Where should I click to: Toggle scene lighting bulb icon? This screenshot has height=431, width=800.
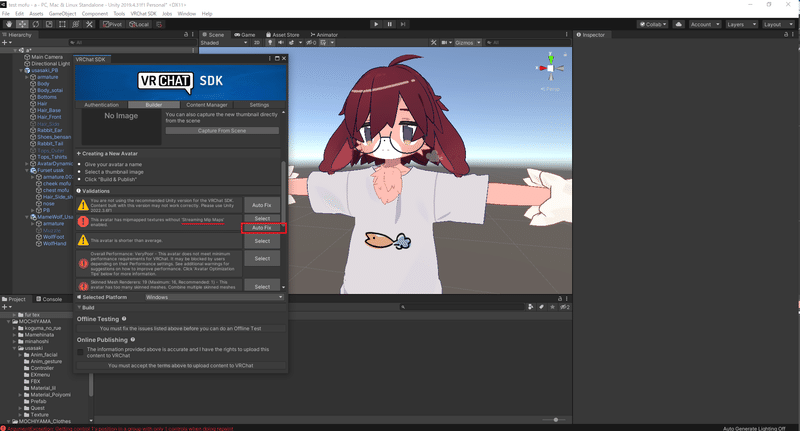(270, 42)
